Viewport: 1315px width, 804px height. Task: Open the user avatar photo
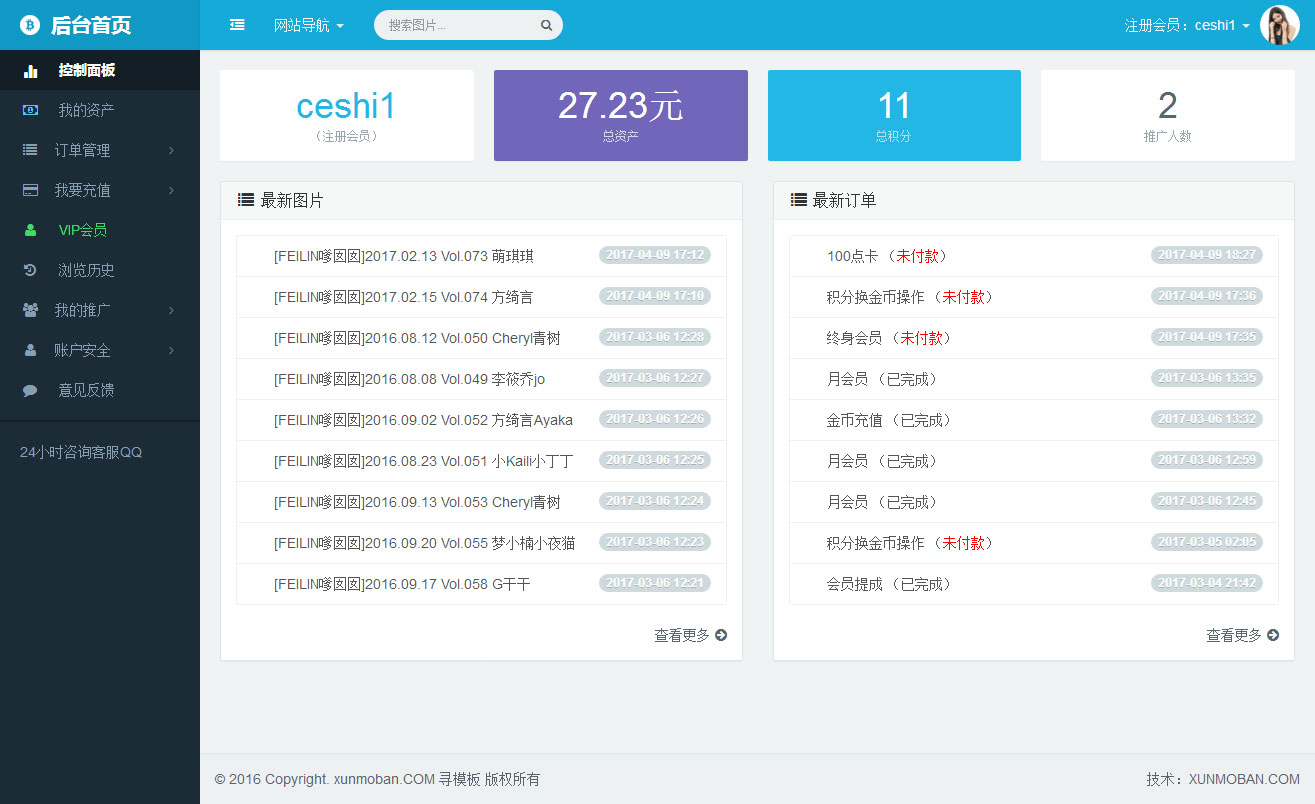tap(1279, 25)
